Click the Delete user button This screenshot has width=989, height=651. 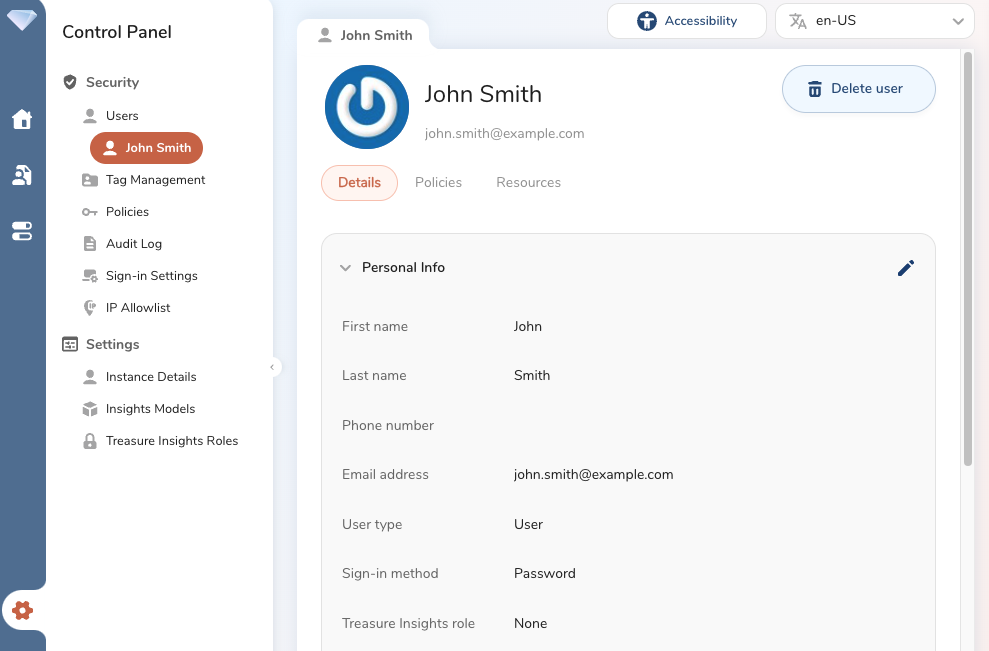point(858,89)
